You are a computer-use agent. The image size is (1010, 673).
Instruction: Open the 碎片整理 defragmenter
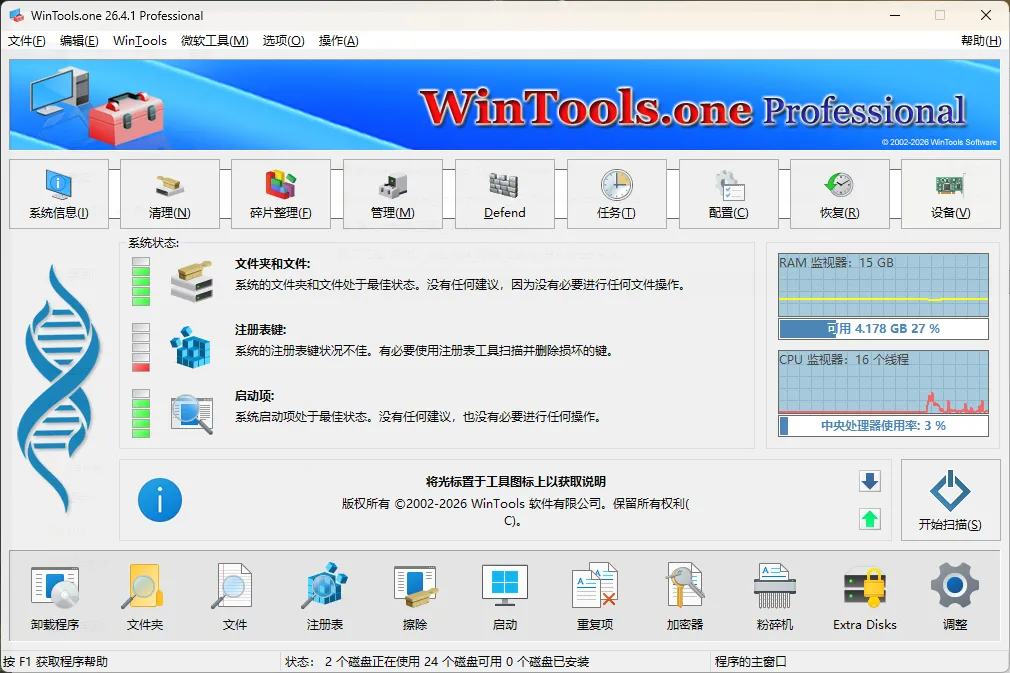281,194
